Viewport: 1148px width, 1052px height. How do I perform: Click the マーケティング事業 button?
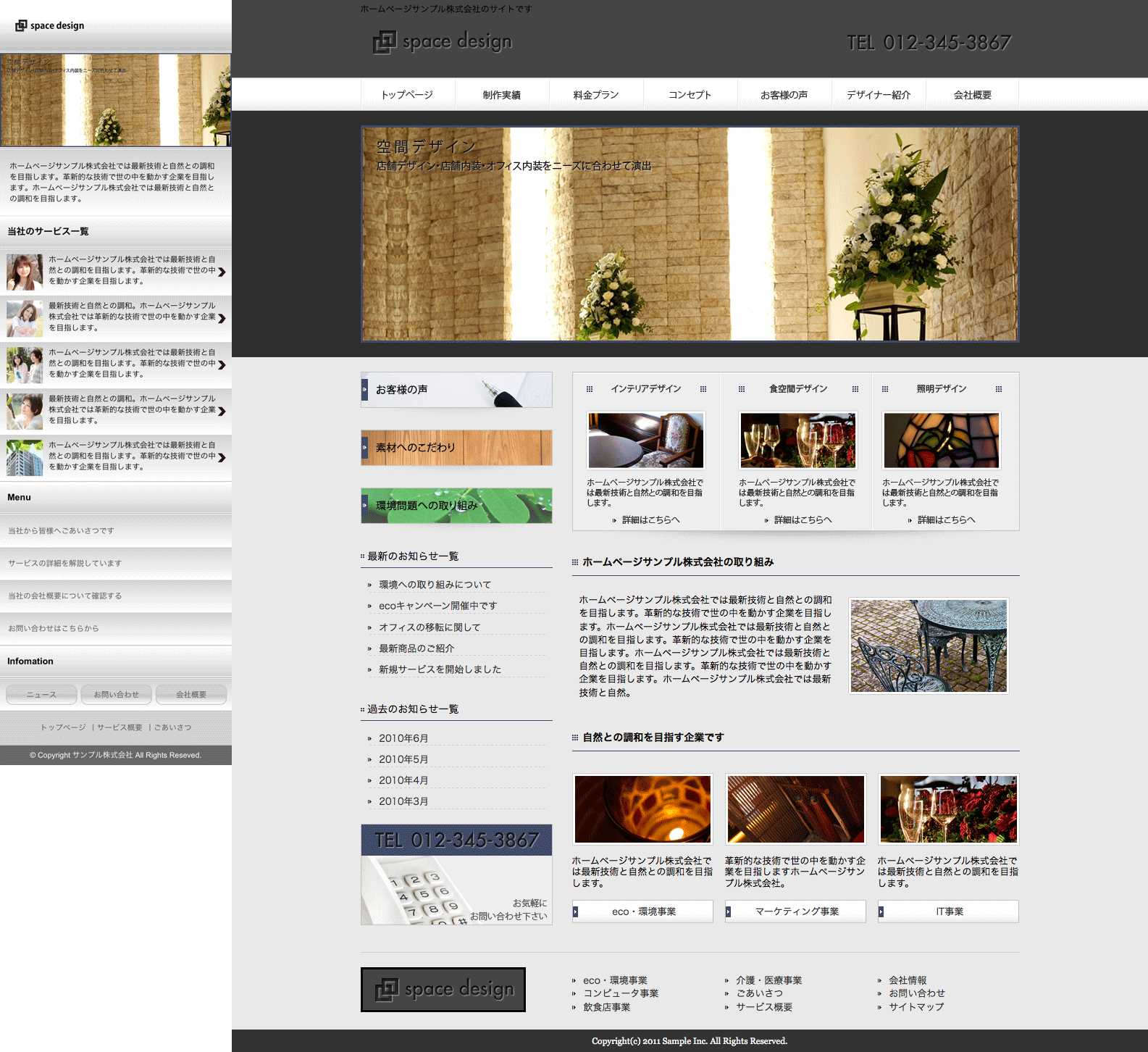coord(796,911)
